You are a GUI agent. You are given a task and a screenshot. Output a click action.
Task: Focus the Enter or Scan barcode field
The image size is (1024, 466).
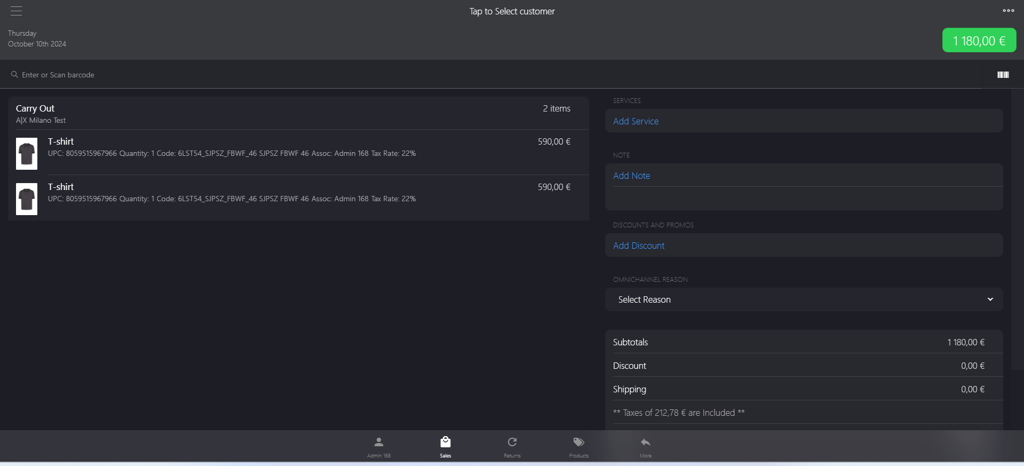click(x=490, y=75)
